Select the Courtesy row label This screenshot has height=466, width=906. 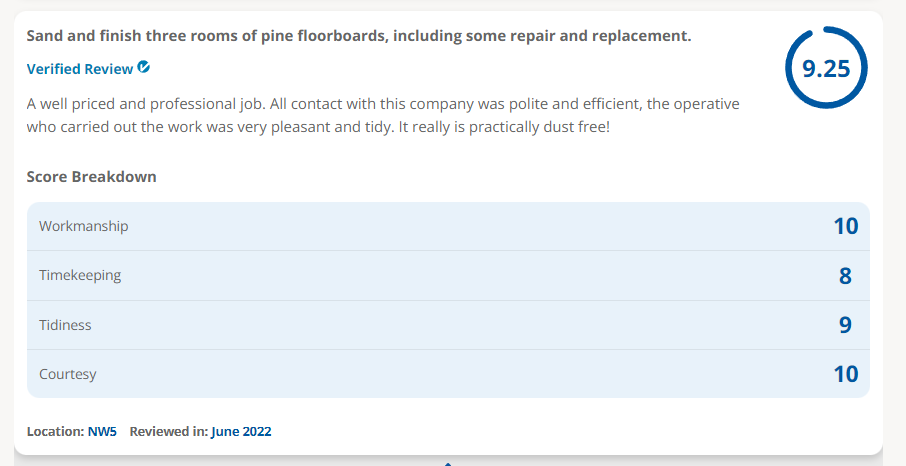point(68,374)
